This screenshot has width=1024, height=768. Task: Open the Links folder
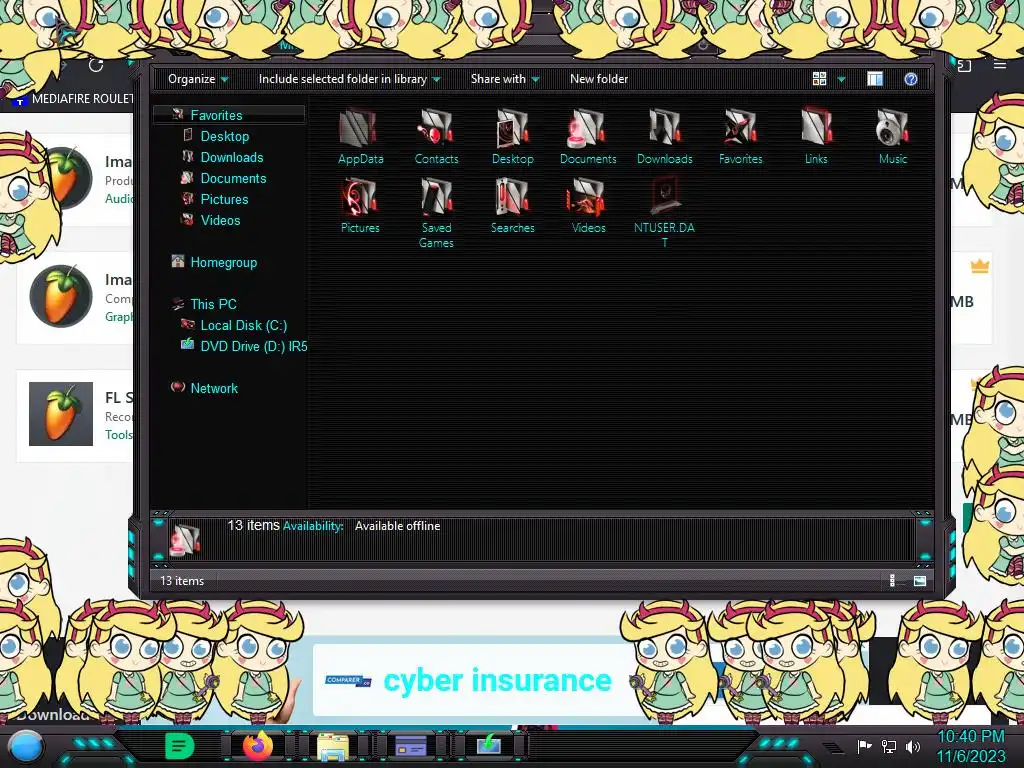pyautogui.click(x=816, y=136)
